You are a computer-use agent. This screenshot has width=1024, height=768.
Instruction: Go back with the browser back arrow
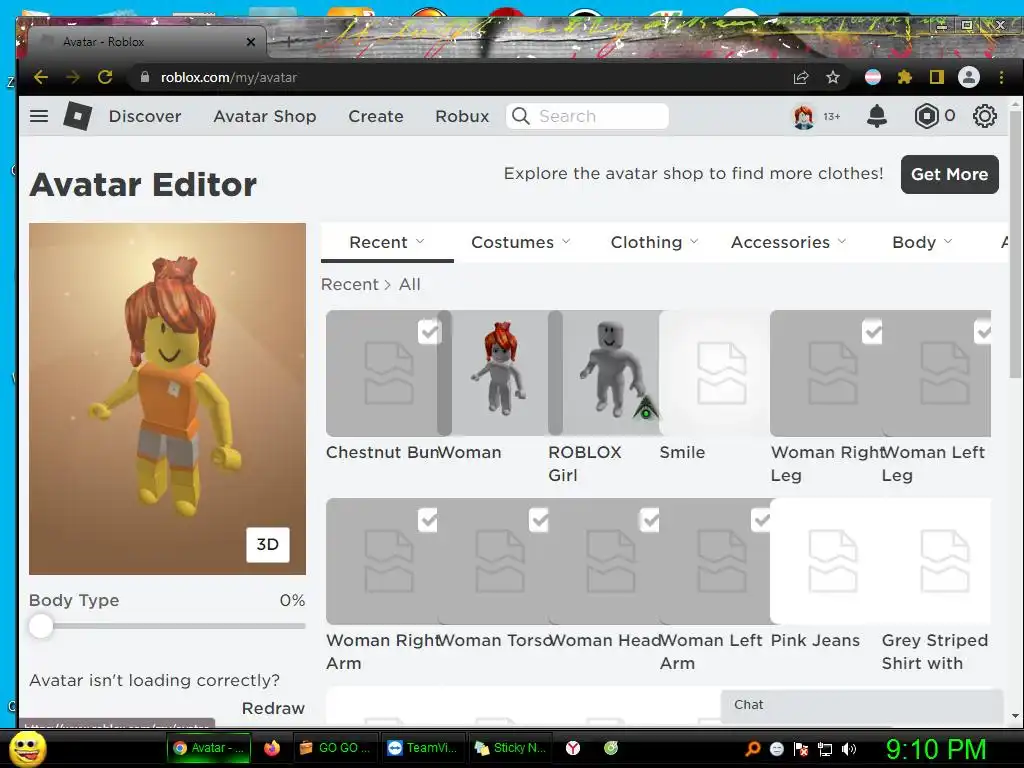click(x=41, y=78)
